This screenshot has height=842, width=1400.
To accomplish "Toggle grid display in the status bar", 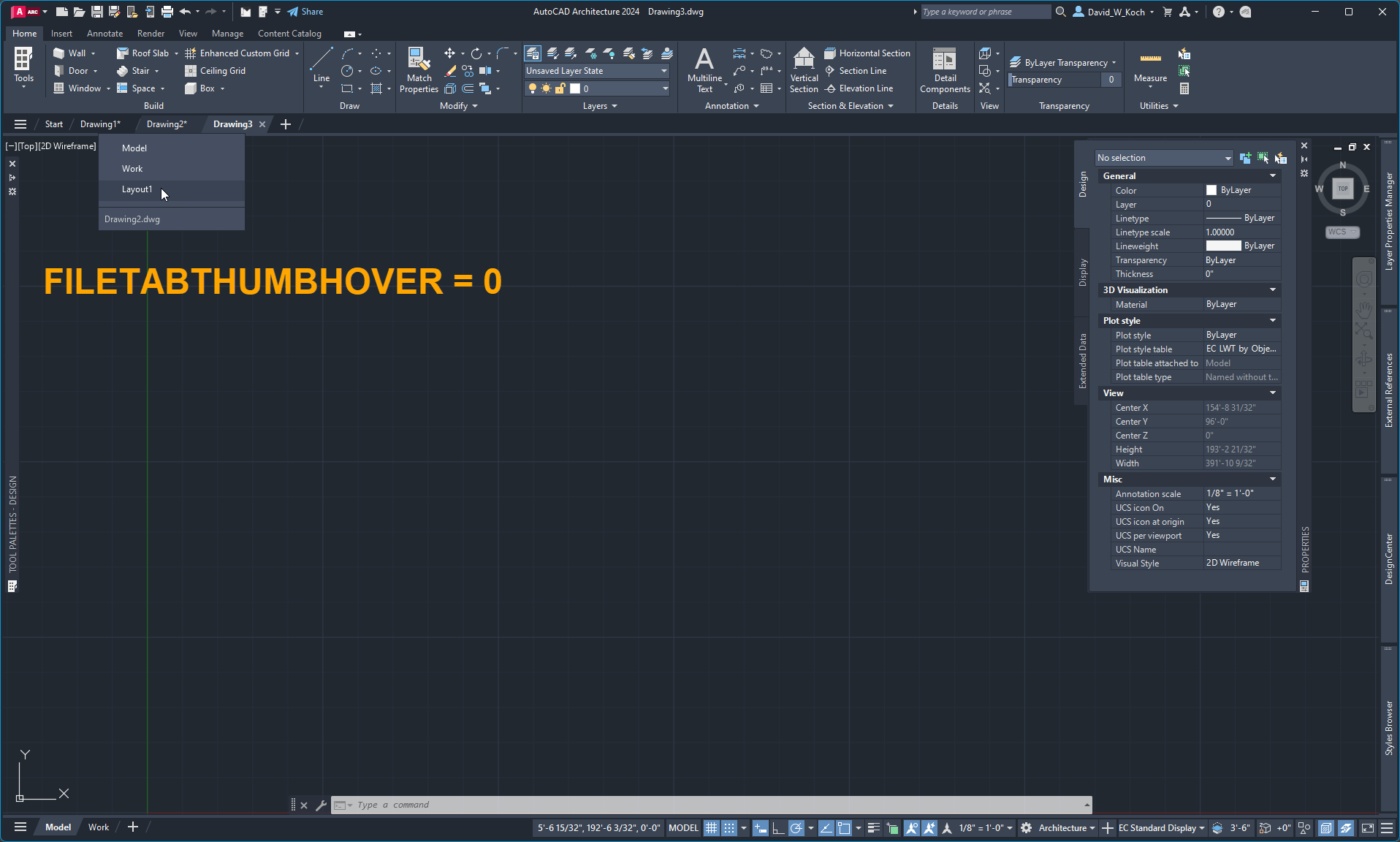I will pos(712,827).
